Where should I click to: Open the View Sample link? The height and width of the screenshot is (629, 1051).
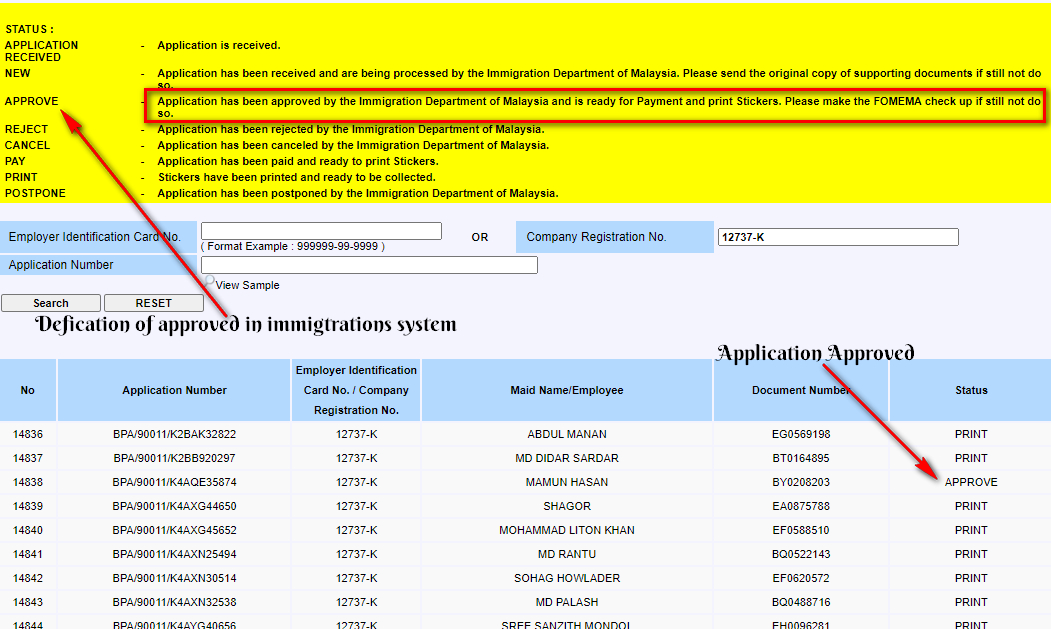[247, 285]
